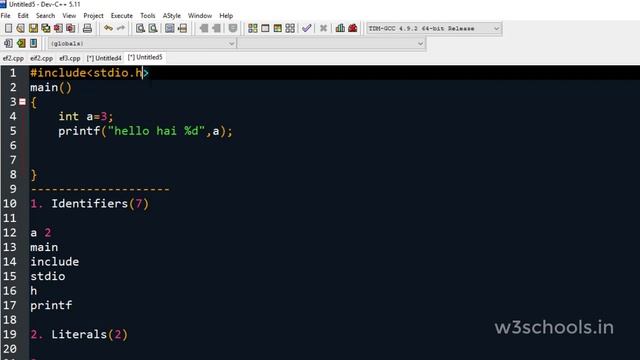
Task: Save the current file with Save icon
Action: [x=33, y=28]
